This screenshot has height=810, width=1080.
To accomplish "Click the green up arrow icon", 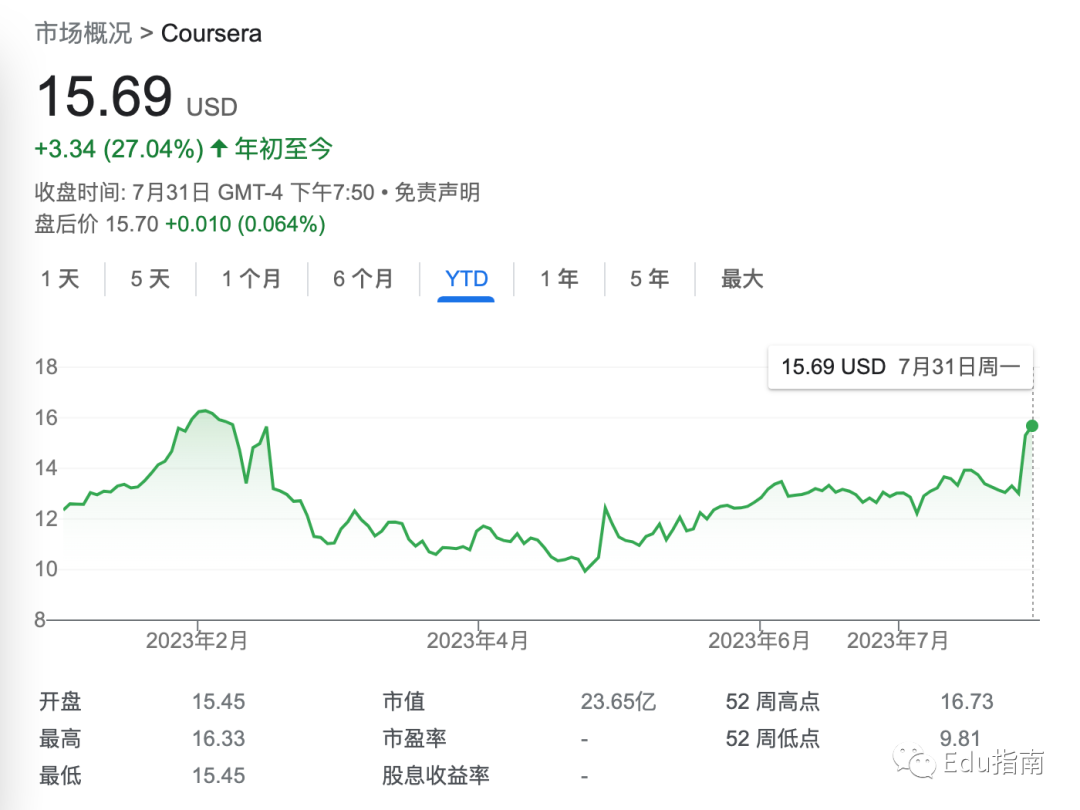I will (x=219, y=150).
